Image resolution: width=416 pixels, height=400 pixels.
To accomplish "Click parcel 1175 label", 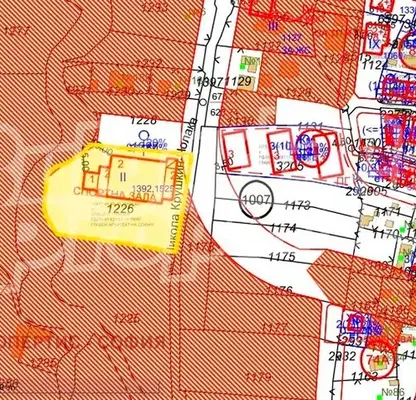I will (x=282, y=256).
